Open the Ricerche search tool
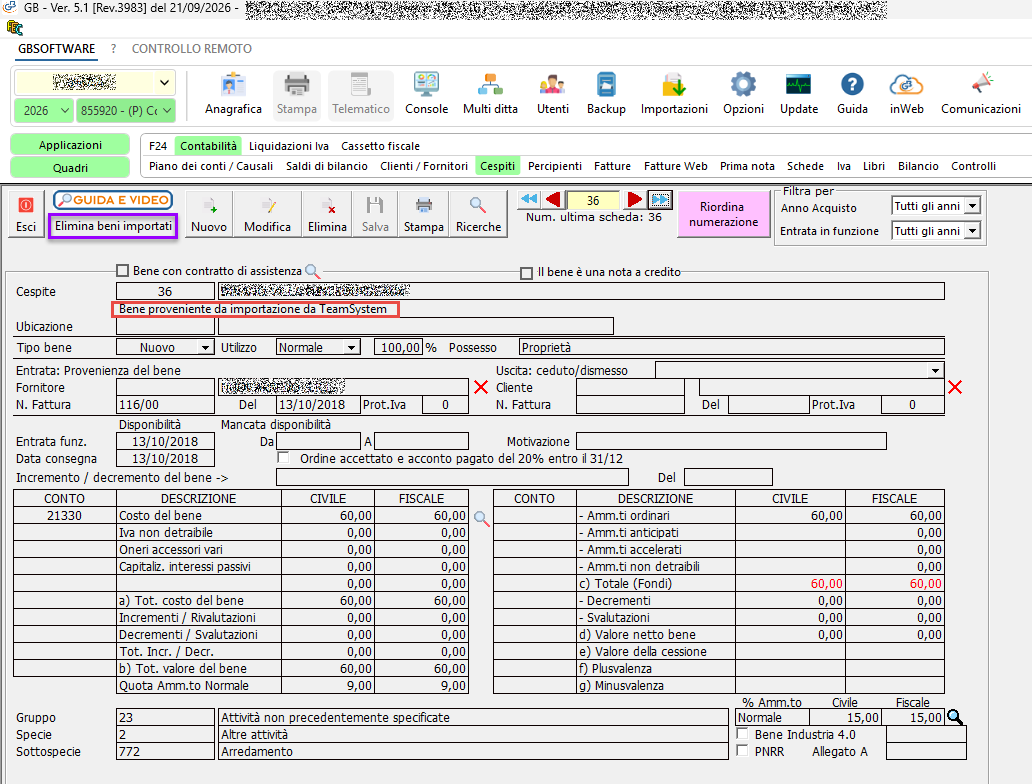Screen dimensions: 1032x784 point(478,215)
